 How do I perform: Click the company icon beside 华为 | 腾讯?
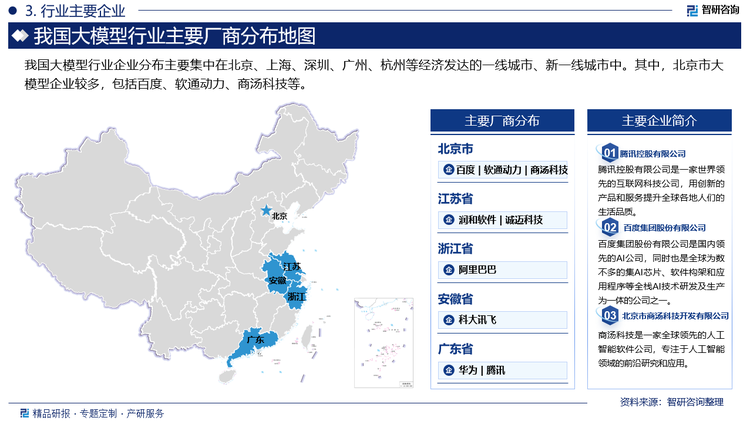pyautogui.click(x=448, y=370)
